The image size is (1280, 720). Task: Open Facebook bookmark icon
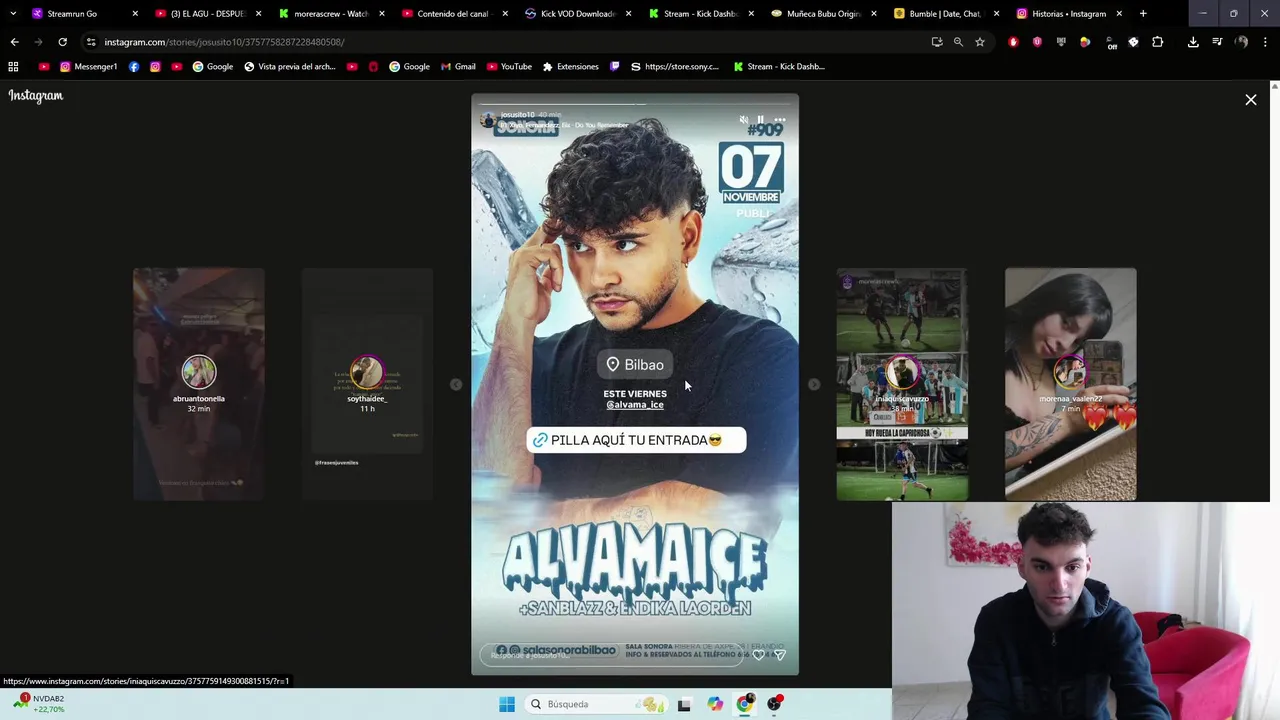click(x=134, y=67)
